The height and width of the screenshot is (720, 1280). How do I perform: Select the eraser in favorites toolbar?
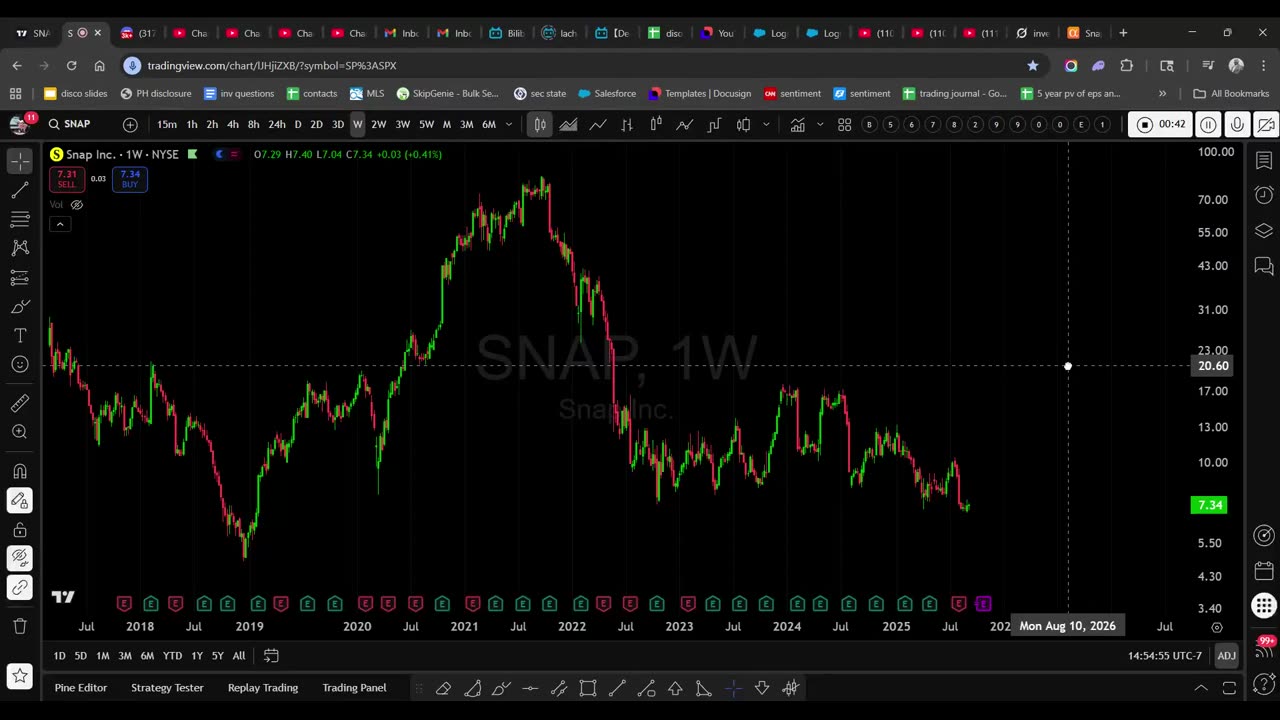(x=443, y=688)
